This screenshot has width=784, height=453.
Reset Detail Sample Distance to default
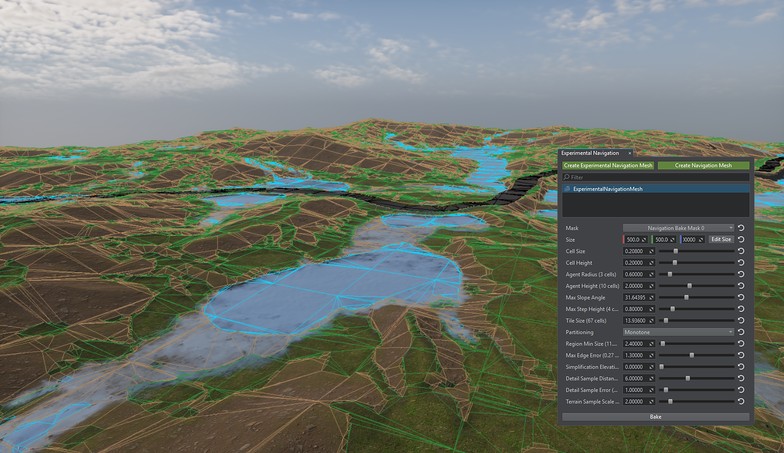click(741, 378)
